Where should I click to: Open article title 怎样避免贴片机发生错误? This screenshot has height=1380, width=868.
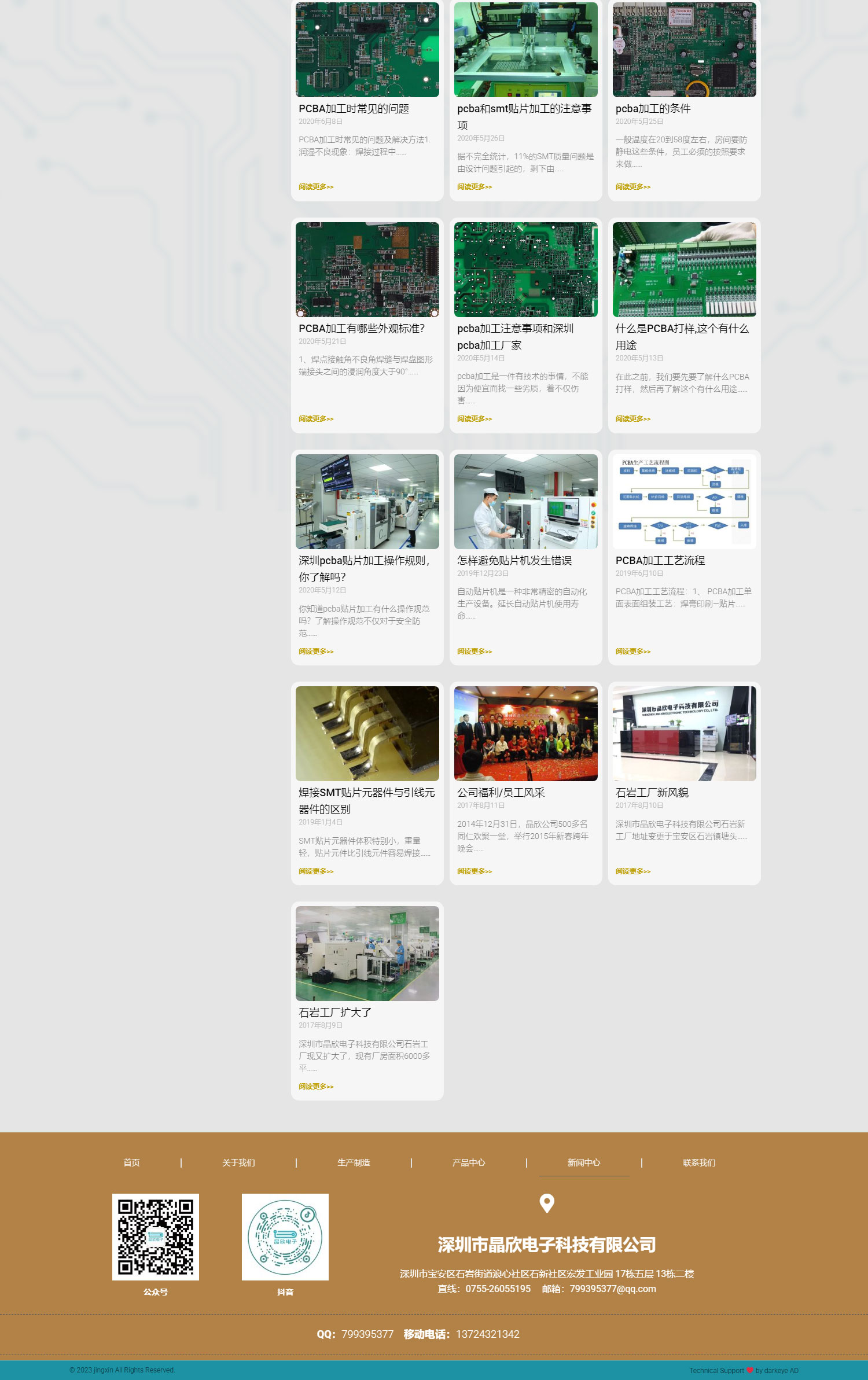[x=514, y=561]
